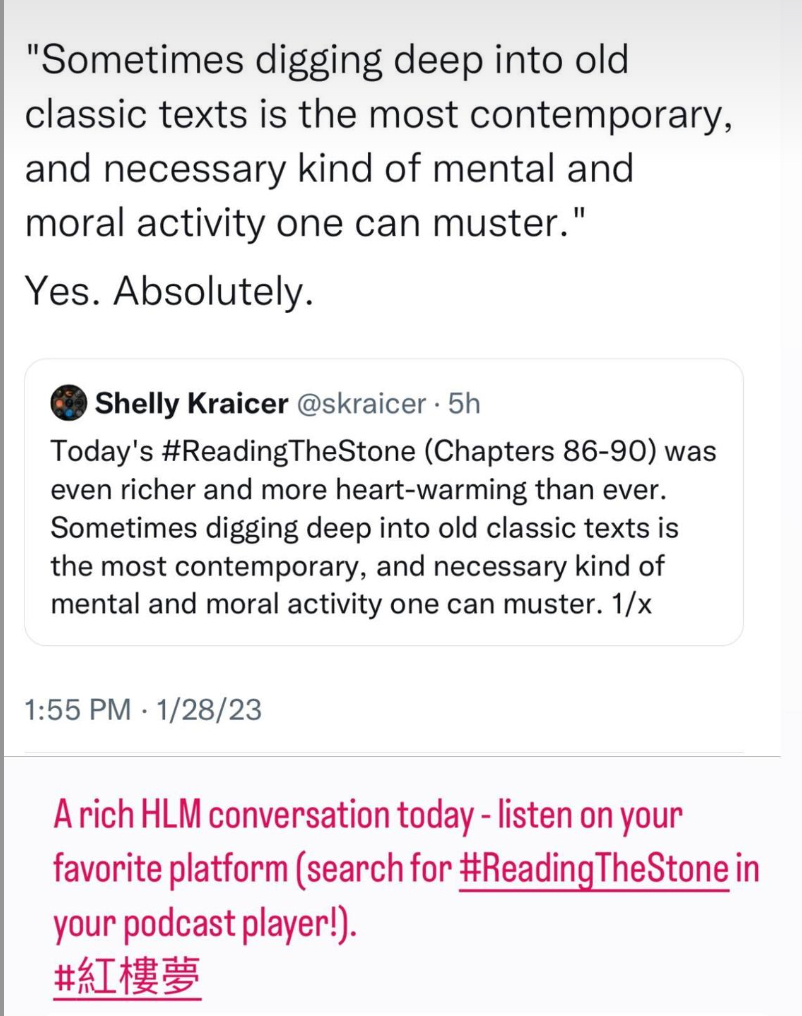Click the Shelly Kraicer display name
The image size is (802, 1016).
pyautogui.click(x=188, y=403)
